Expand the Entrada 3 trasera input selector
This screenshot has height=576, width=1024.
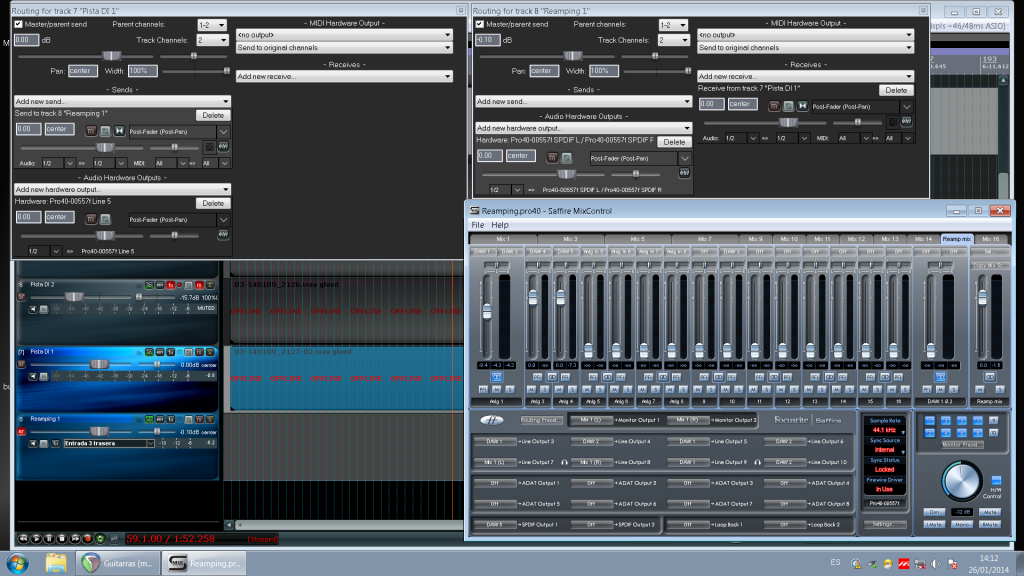(150, 442)
